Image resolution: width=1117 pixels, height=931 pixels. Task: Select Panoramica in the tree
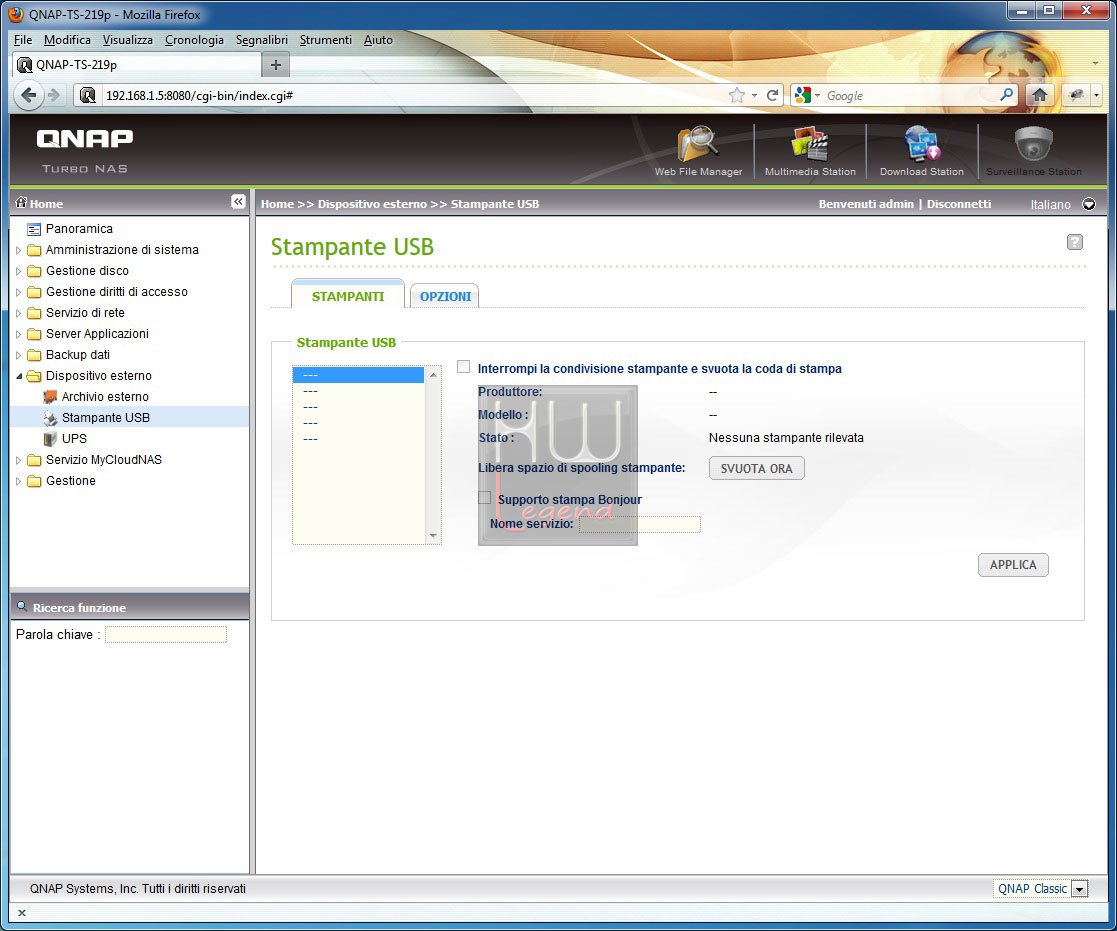pos(79,229)
